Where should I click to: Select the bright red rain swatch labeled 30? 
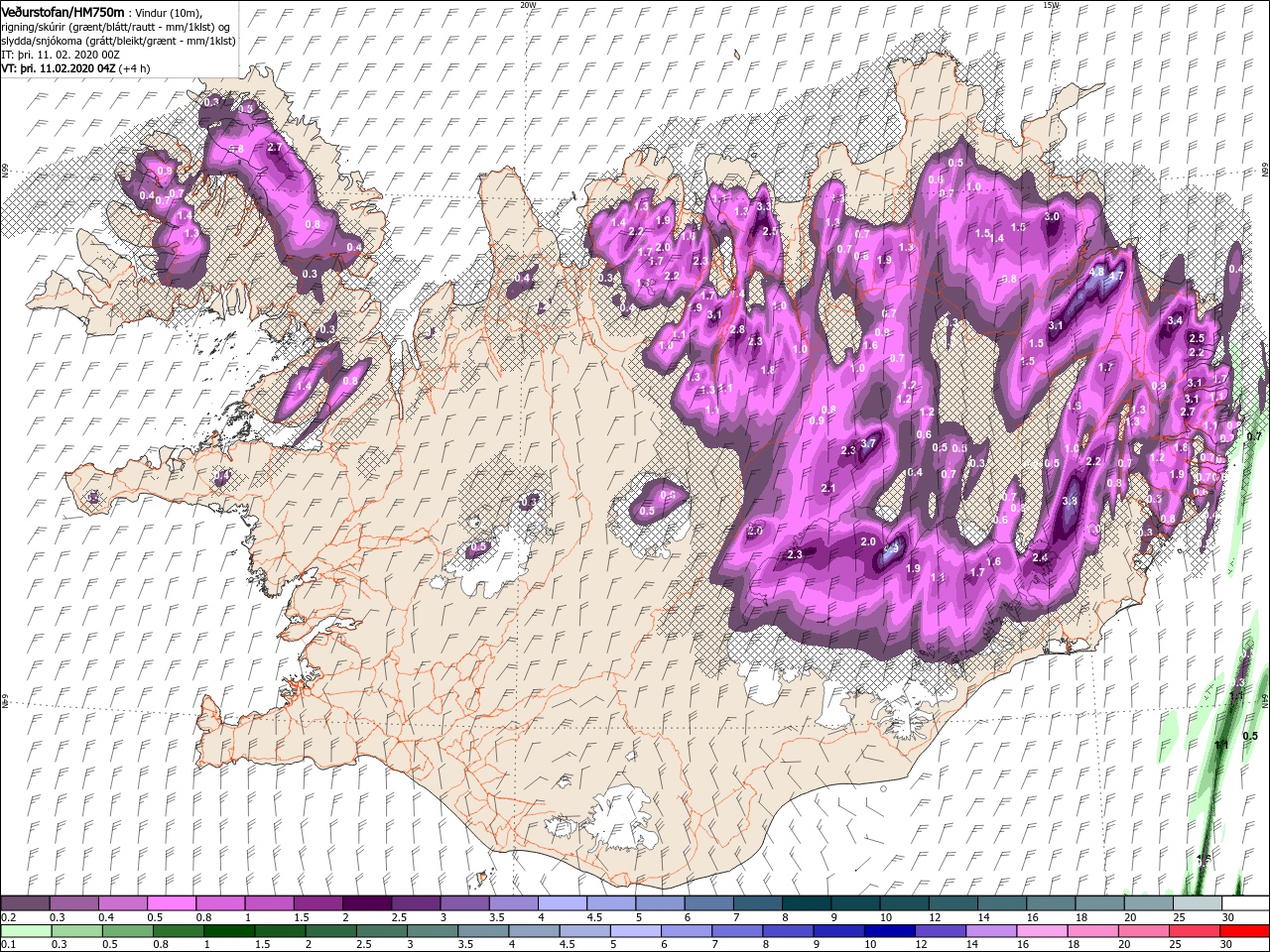[x=1243, y=931]
